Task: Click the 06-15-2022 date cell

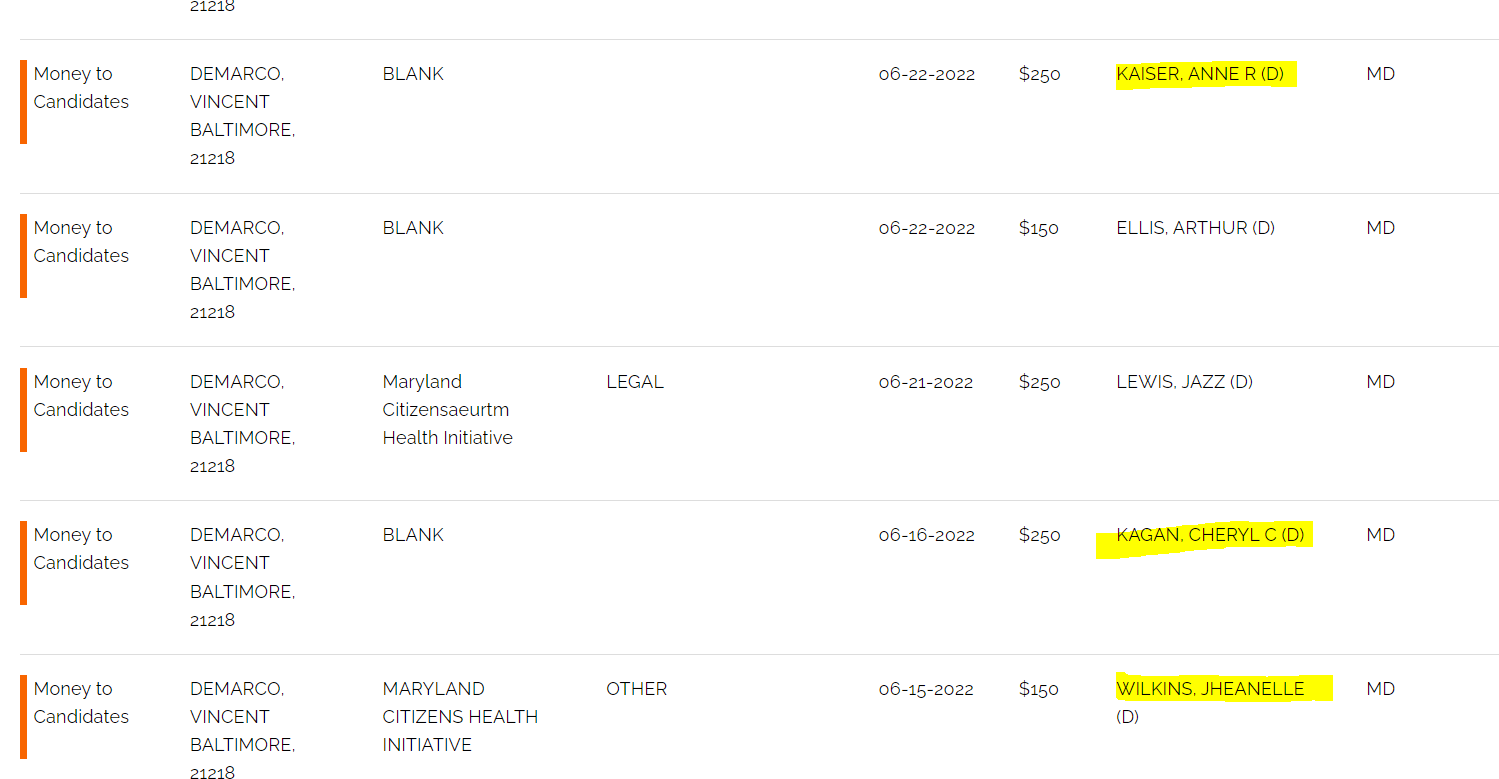Action: pos(926,689)
